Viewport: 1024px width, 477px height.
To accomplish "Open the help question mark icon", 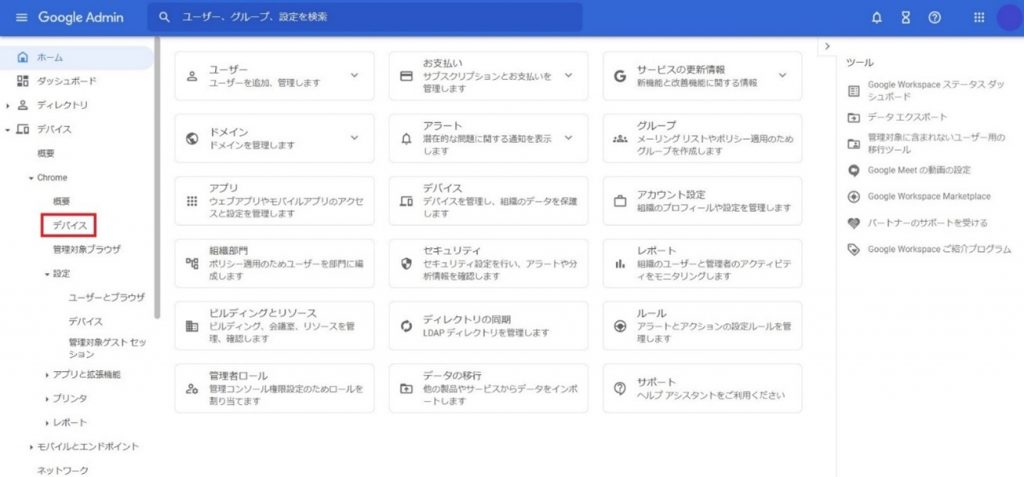I will 934,18.
